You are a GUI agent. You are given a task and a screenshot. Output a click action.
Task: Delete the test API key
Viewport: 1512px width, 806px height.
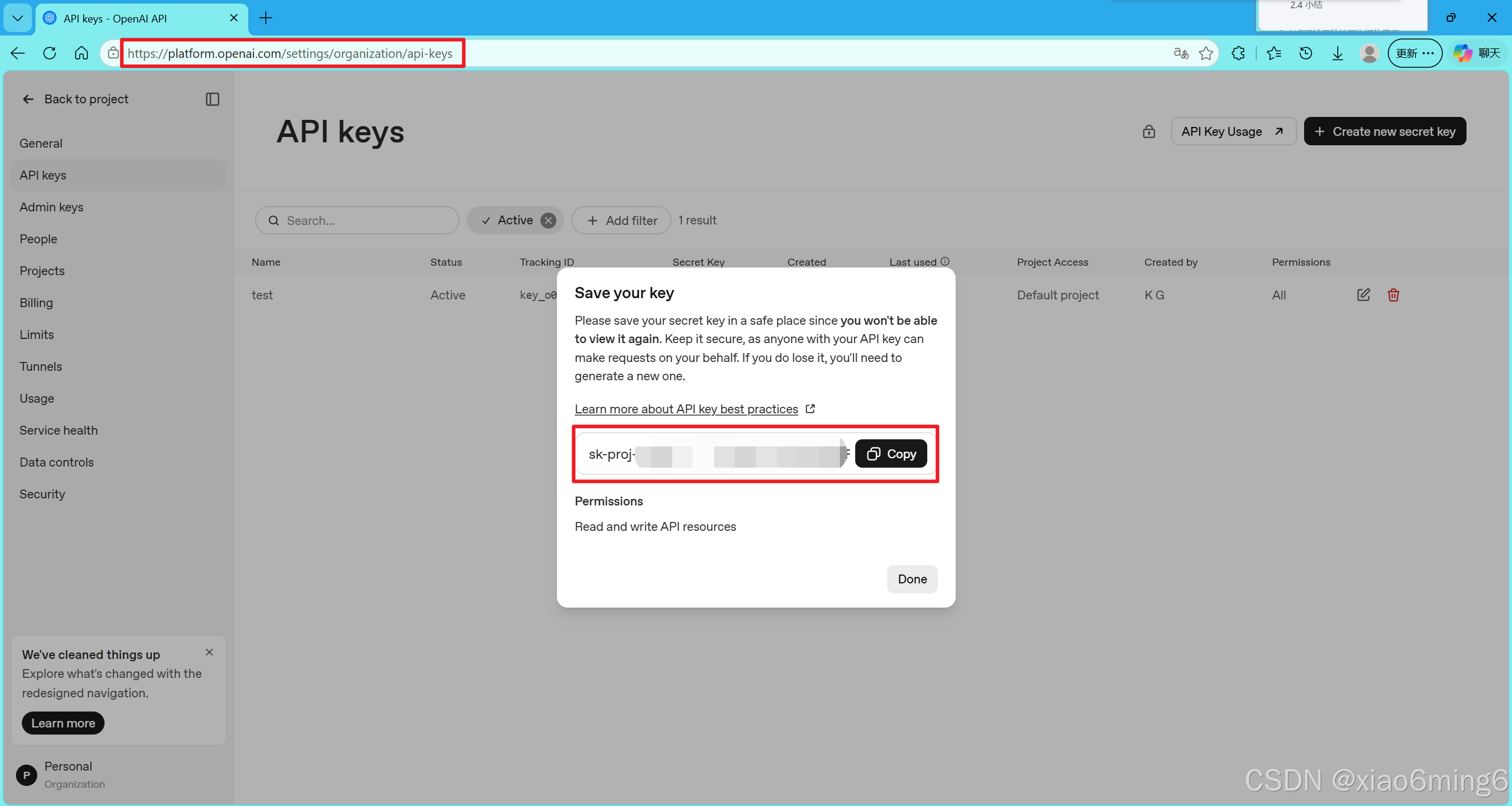[1393, 295]
